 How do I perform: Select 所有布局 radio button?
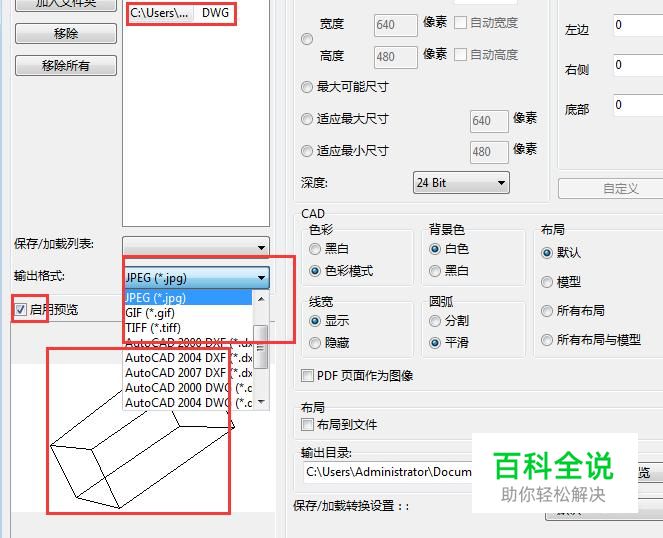[547, 311]
